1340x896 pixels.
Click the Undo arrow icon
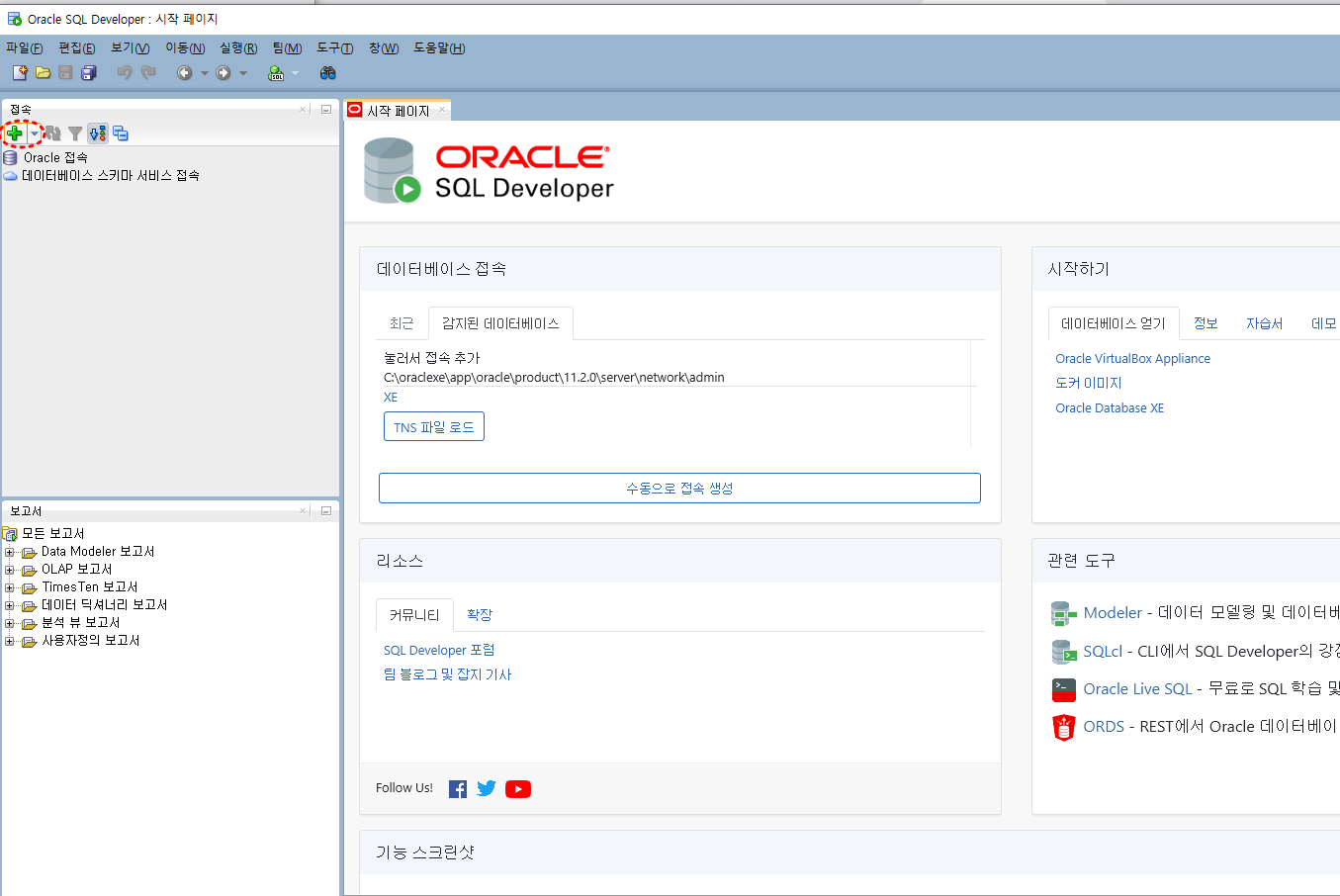[x=125, y=72]
